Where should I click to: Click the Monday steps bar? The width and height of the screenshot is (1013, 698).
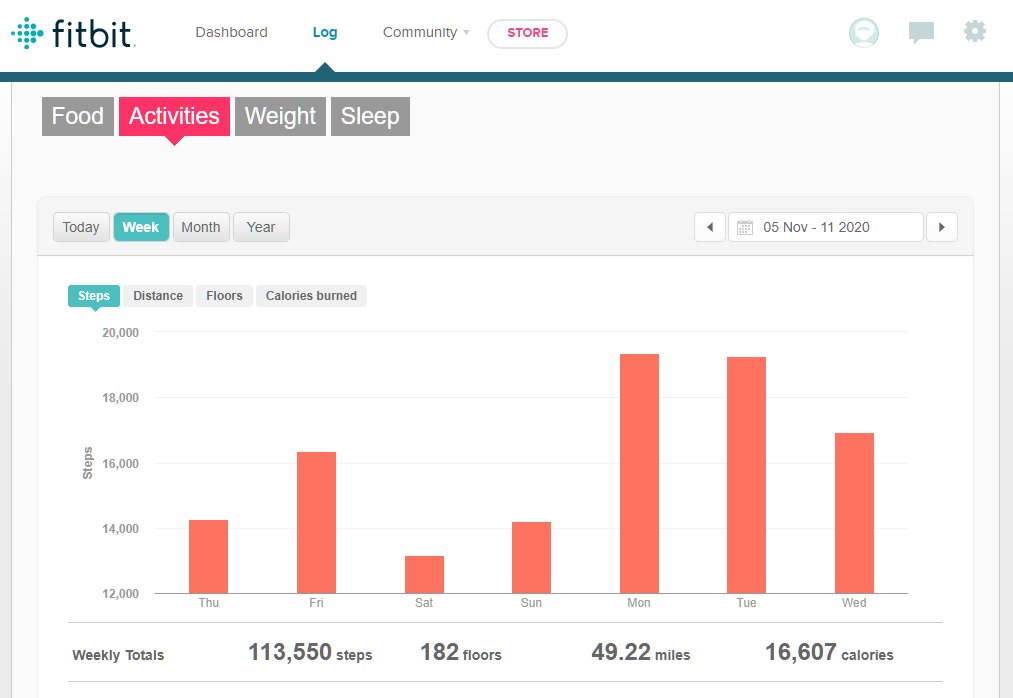click(x=639, y=473)
